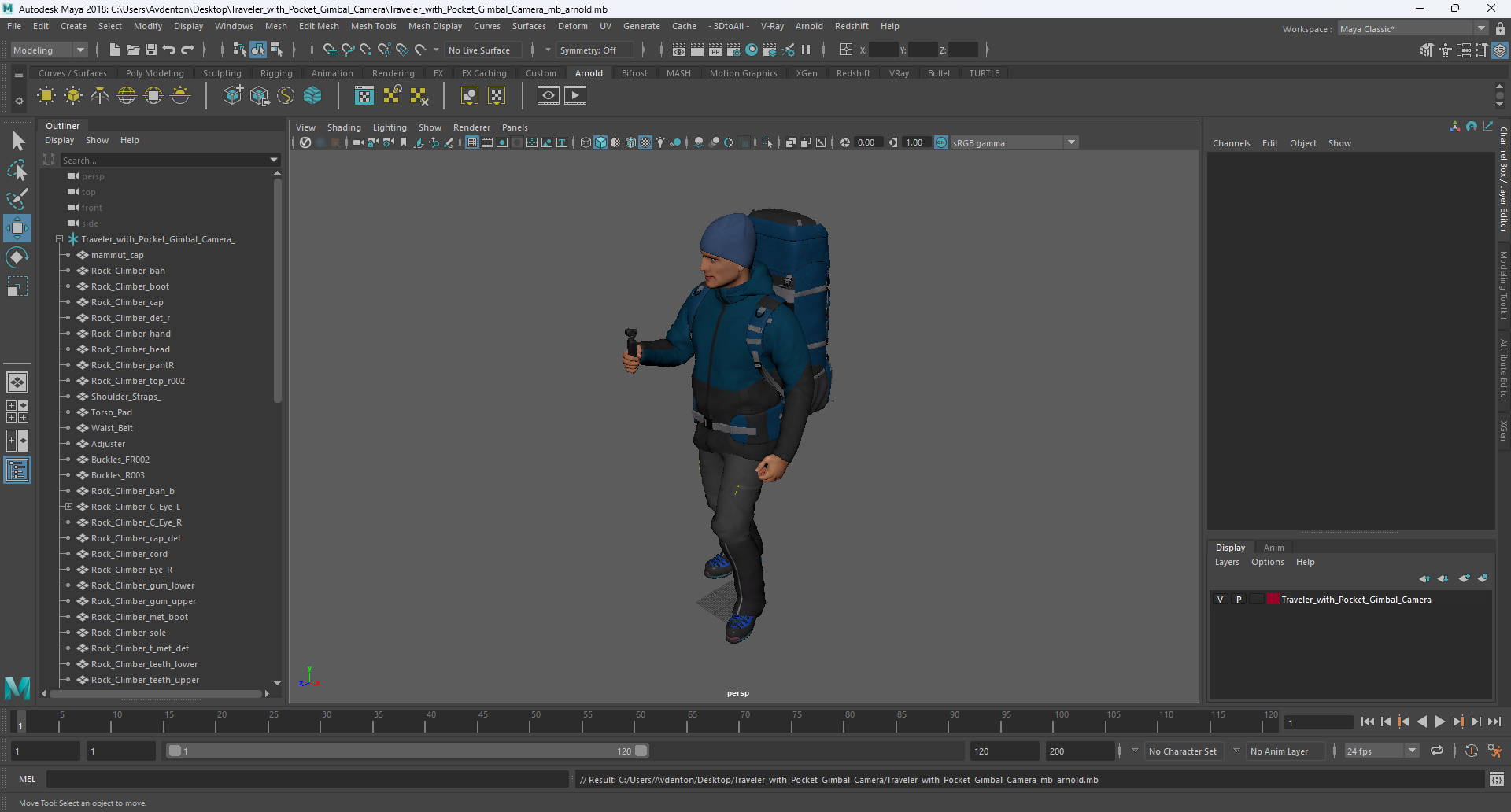Toggle sRGB gamma color management button
This screenshot has width=1511, height=812.
(941, 142)
